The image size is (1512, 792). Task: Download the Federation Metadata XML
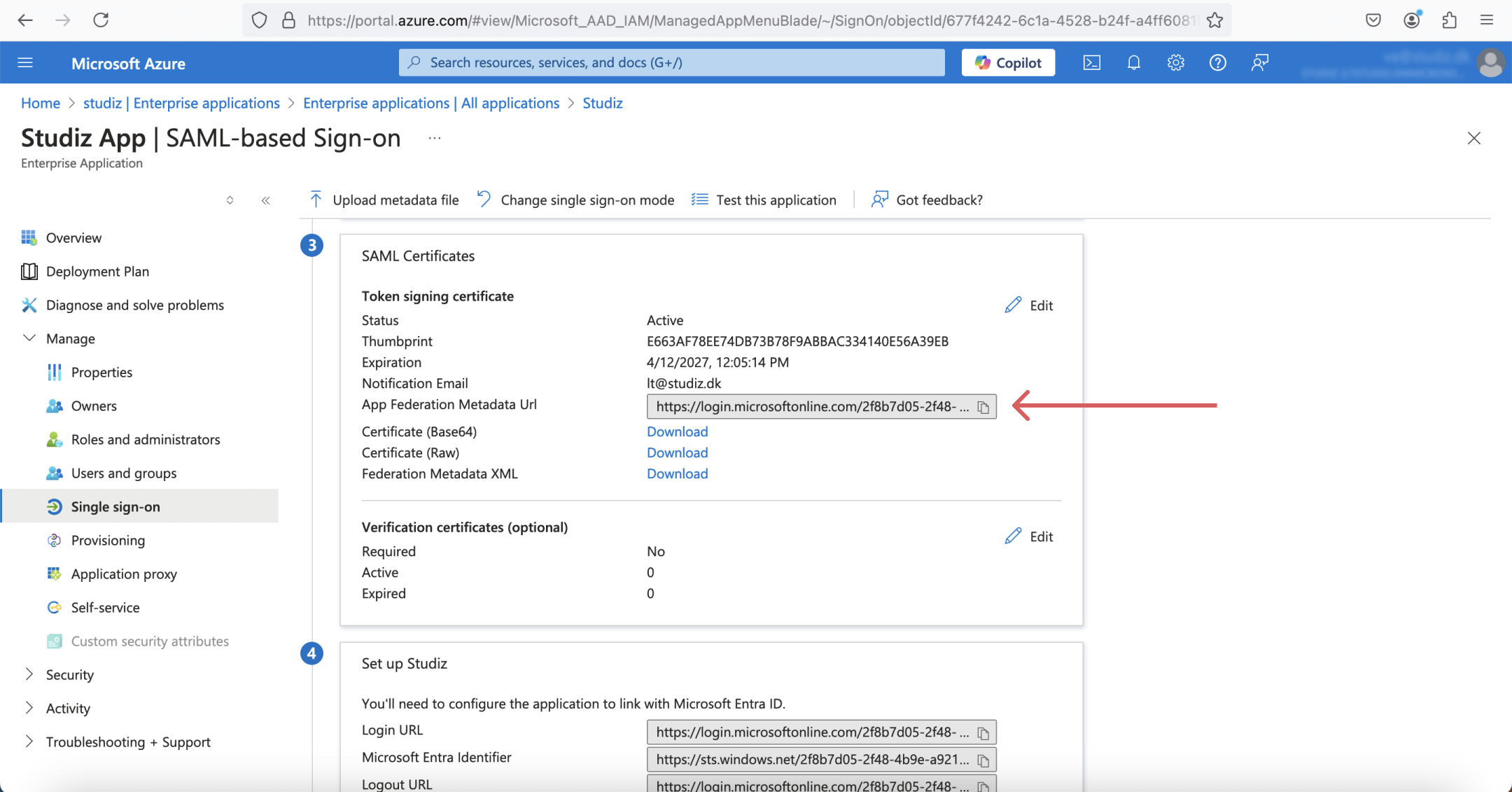(677, 474)
